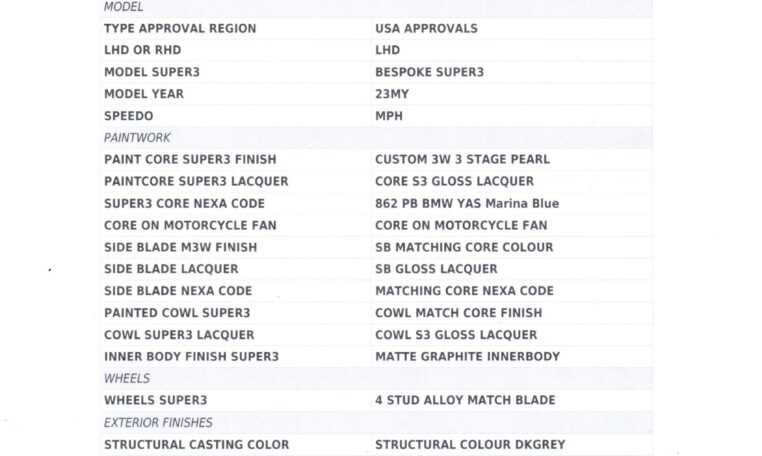Click SB MATCHING CORE COLOUR value

464,247
